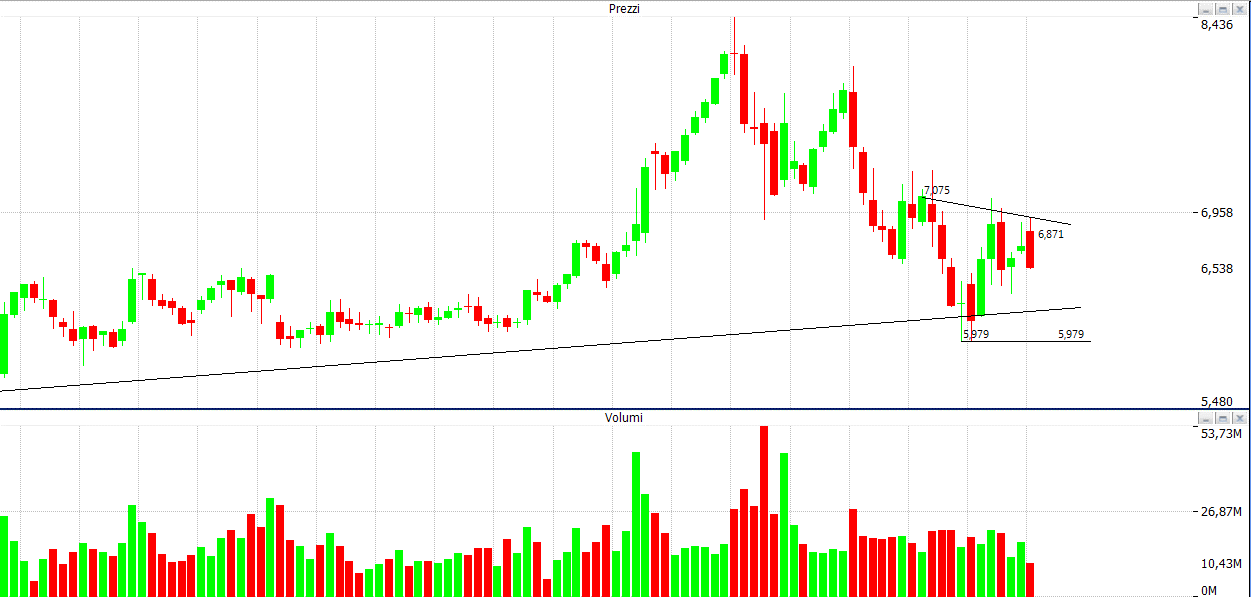Minimize the Prezzi chart panel
This screenshot has height=597, width=1251.
[x=1207, y=8]
